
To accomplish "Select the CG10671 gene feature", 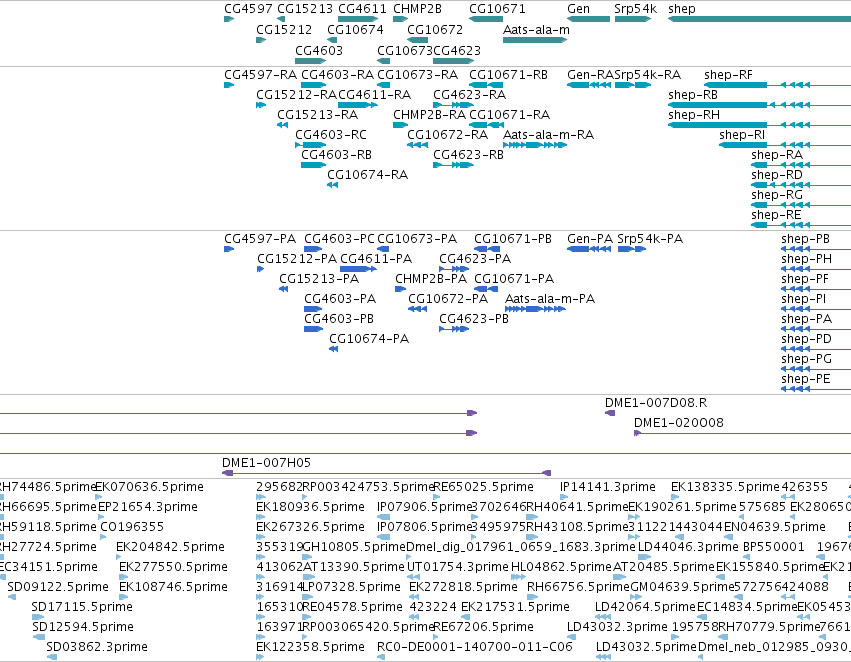I will pyautogui.click(x=486, y=20).
